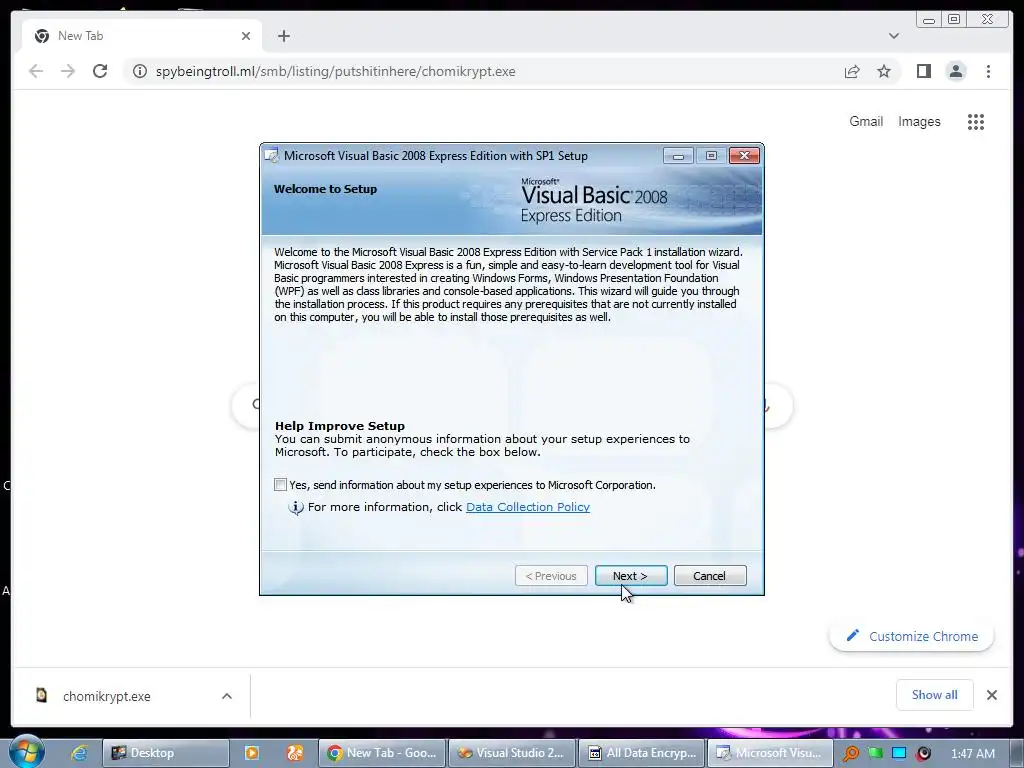The image size is (1024, 768).
Task: Open the Google apps grid
Action: point(976,121)
